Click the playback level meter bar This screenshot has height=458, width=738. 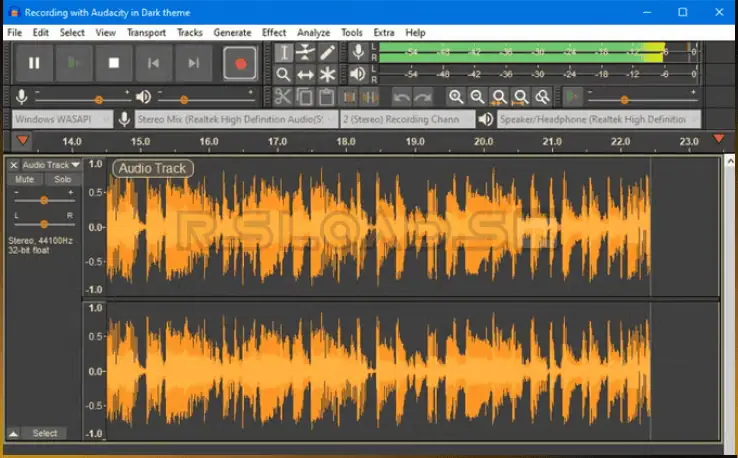[539, 74]
